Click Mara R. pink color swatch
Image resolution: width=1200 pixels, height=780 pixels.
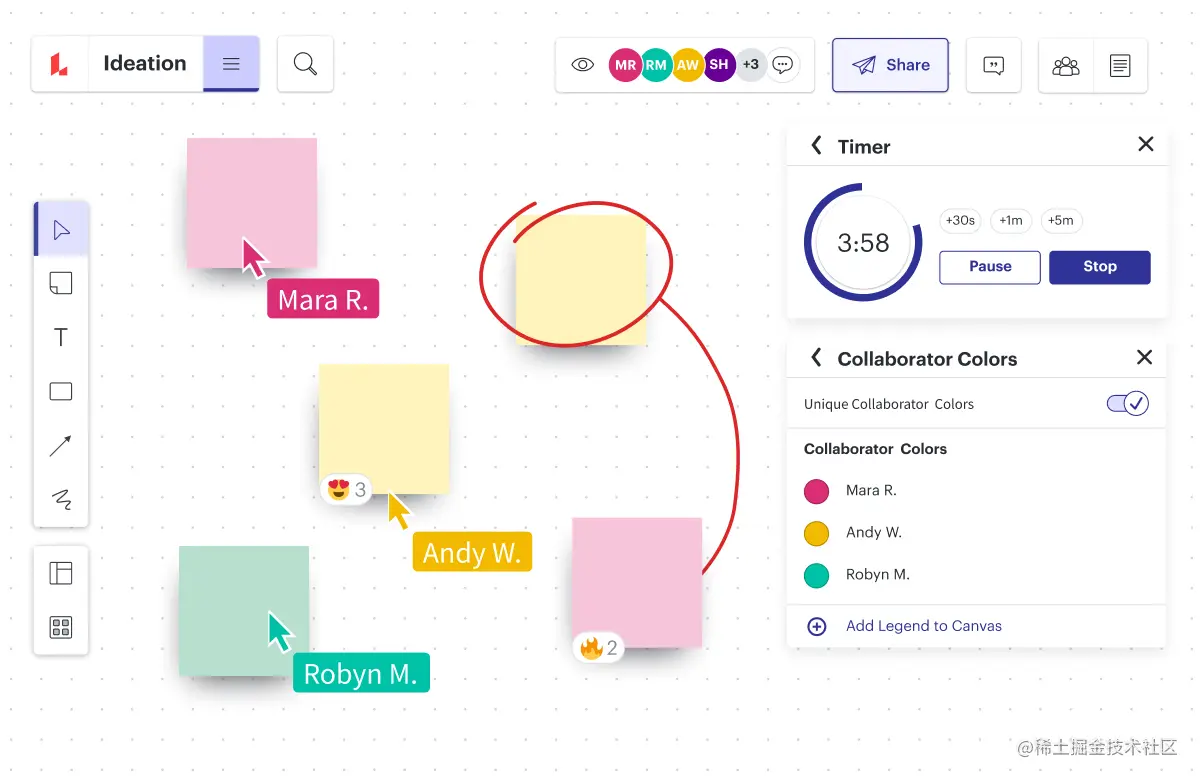(817, 491)
